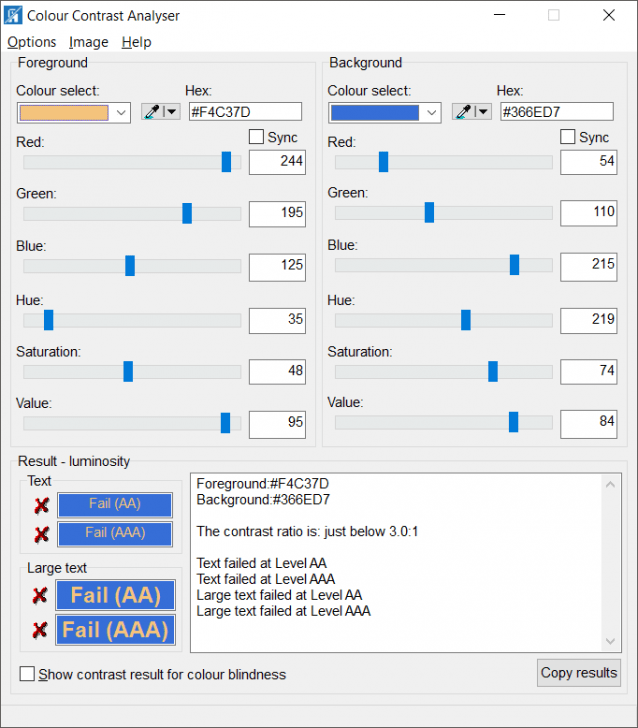Click the foreground Green slider handle
Image resolution: width=638 pixels, height=728 pixels.
click(x=187, y=213)
